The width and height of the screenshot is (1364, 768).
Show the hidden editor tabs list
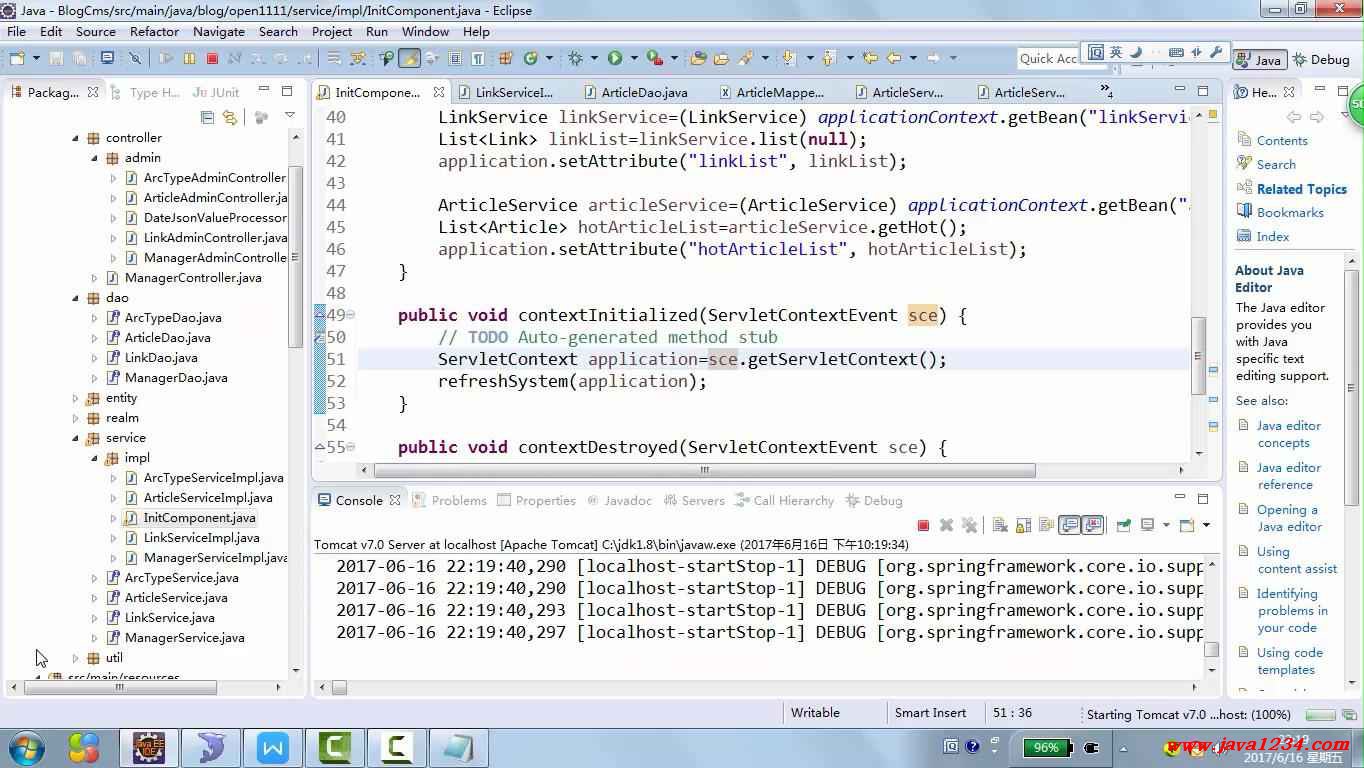click(1106, 91)
